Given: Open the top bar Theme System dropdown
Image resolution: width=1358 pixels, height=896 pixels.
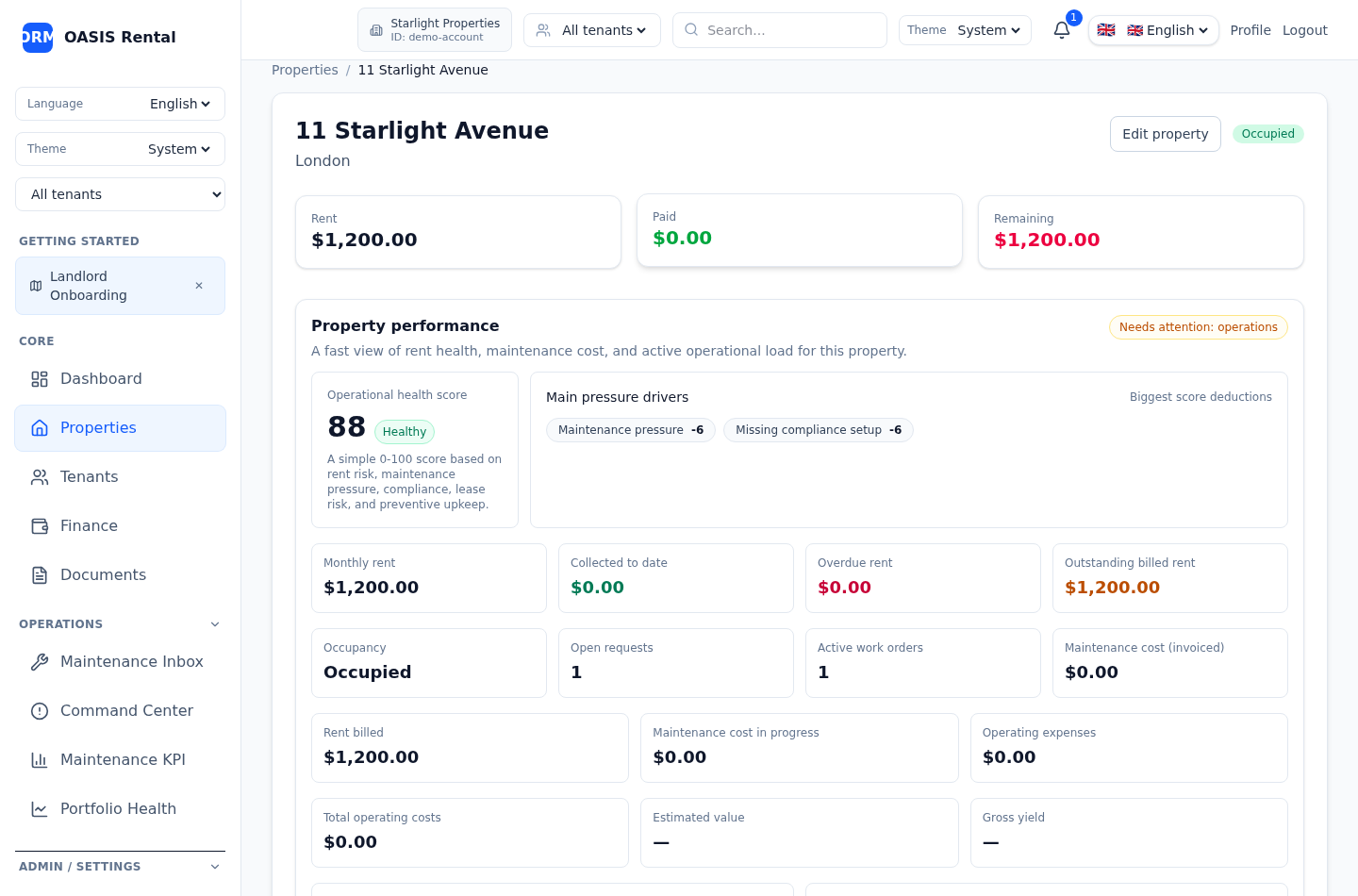Looking at the screenshot, I should tap(988, 30).
